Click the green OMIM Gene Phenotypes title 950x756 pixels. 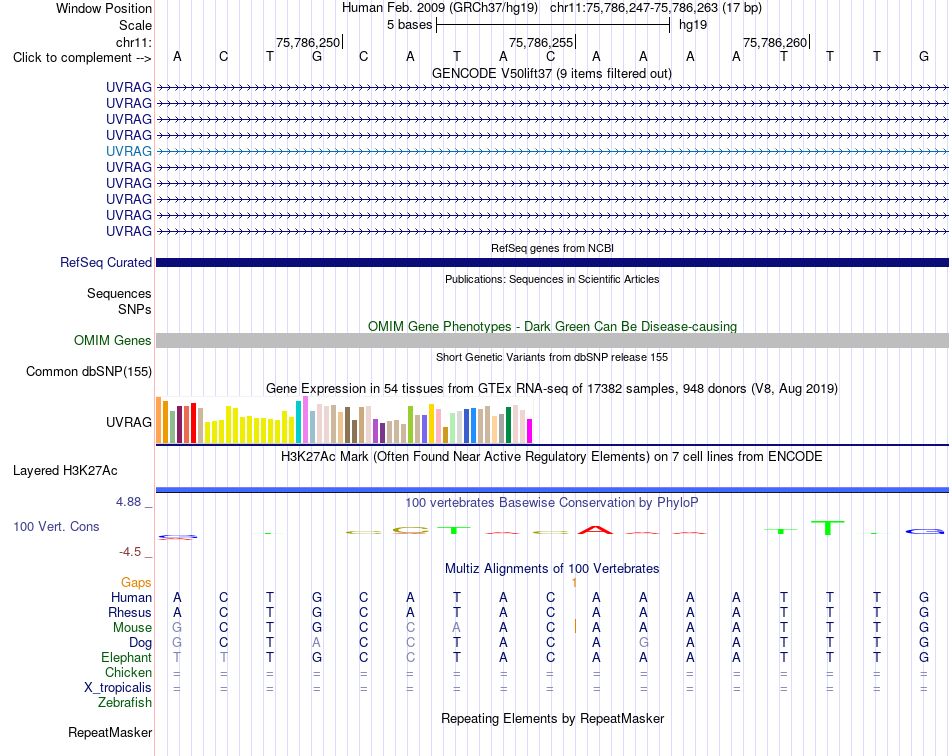coord(552,327)
